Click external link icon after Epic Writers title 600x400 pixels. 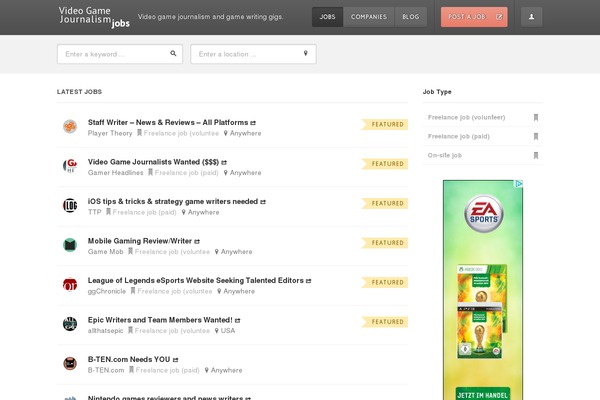[x=237, y=320]
